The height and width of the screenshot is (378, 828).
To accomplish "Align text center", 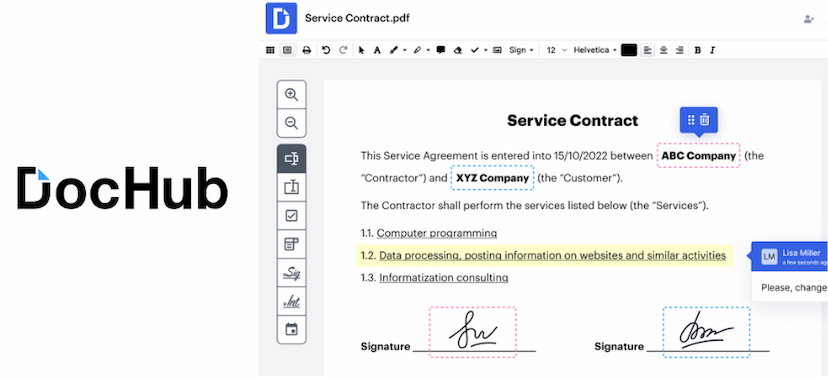I will tap(664, 50).
